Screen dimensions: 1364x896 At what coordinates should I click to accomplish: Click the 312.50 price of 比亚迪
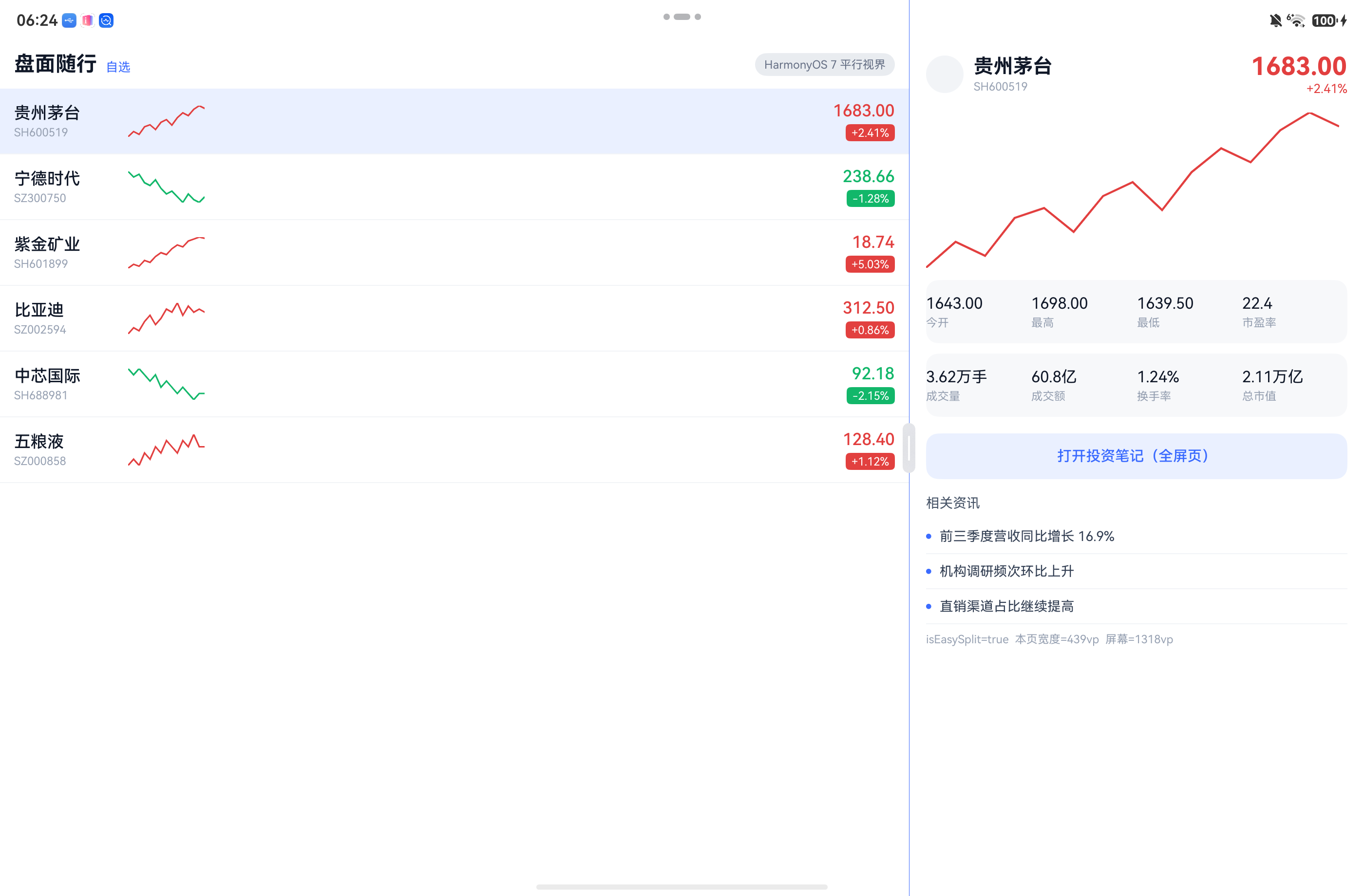(868, 308)
